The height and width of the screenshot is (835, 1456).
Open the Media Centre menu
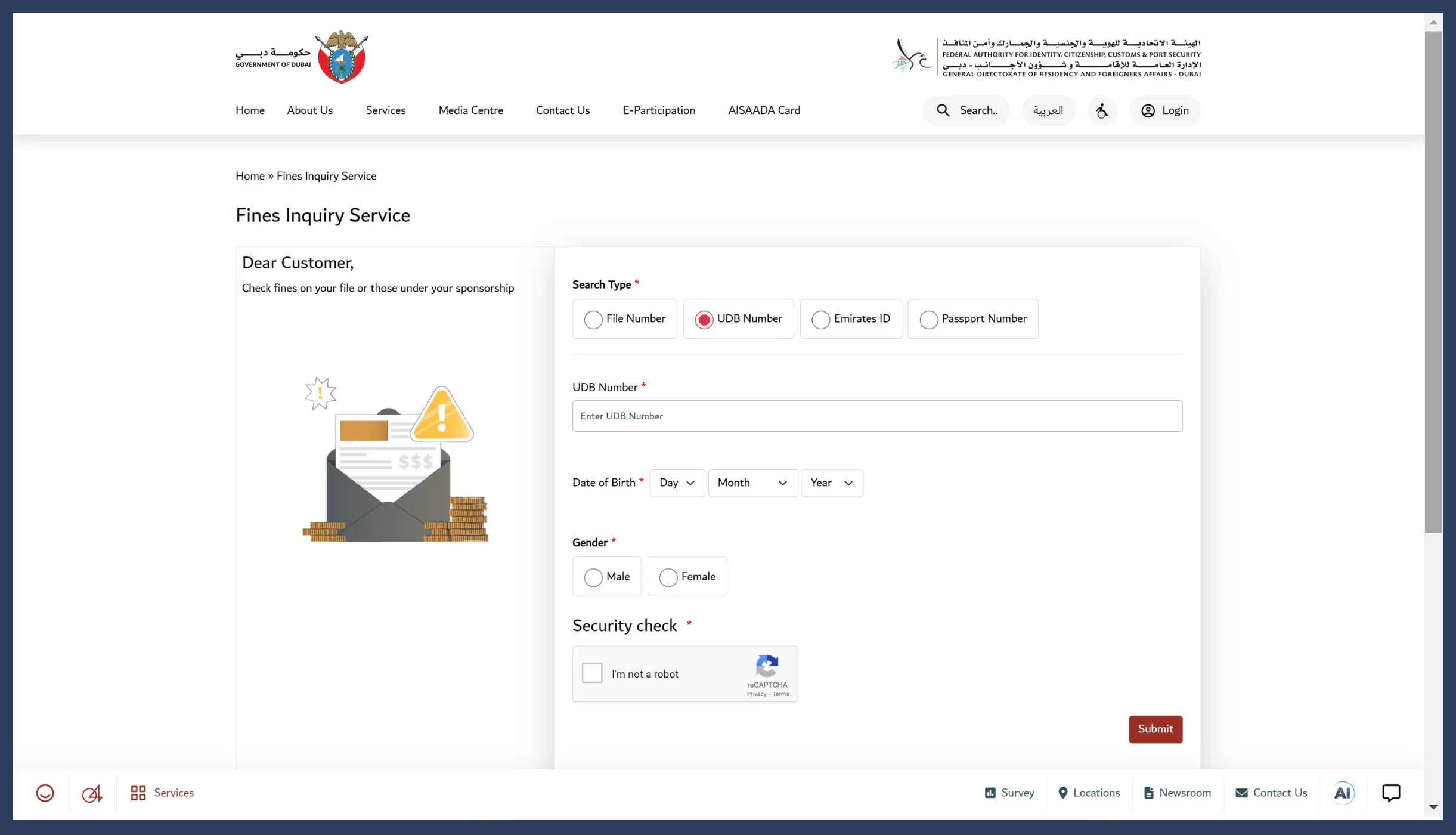click(470, 110)
